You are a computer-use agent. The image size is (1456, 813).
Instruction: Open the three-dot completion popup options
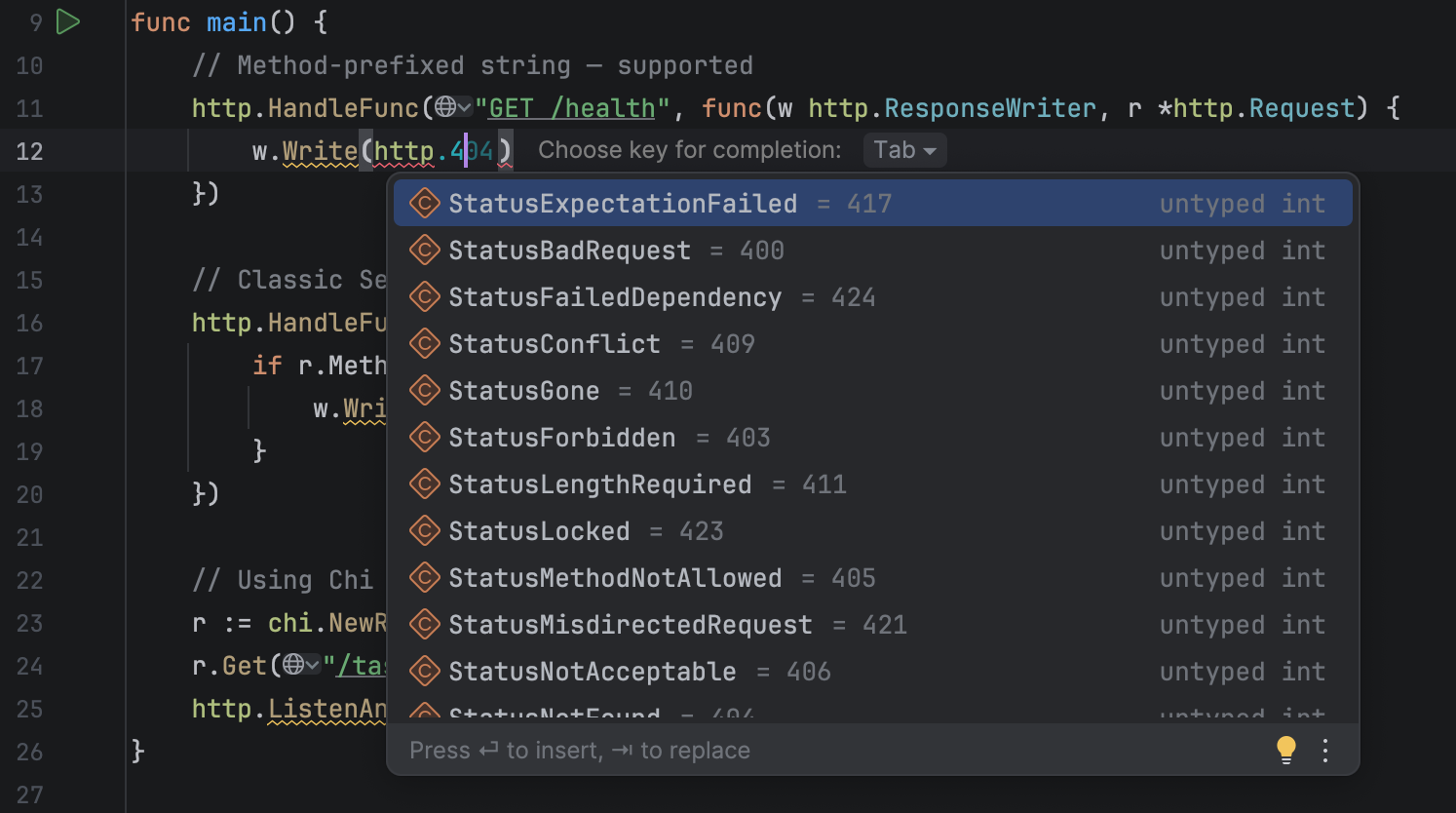tap(1325, 750)
